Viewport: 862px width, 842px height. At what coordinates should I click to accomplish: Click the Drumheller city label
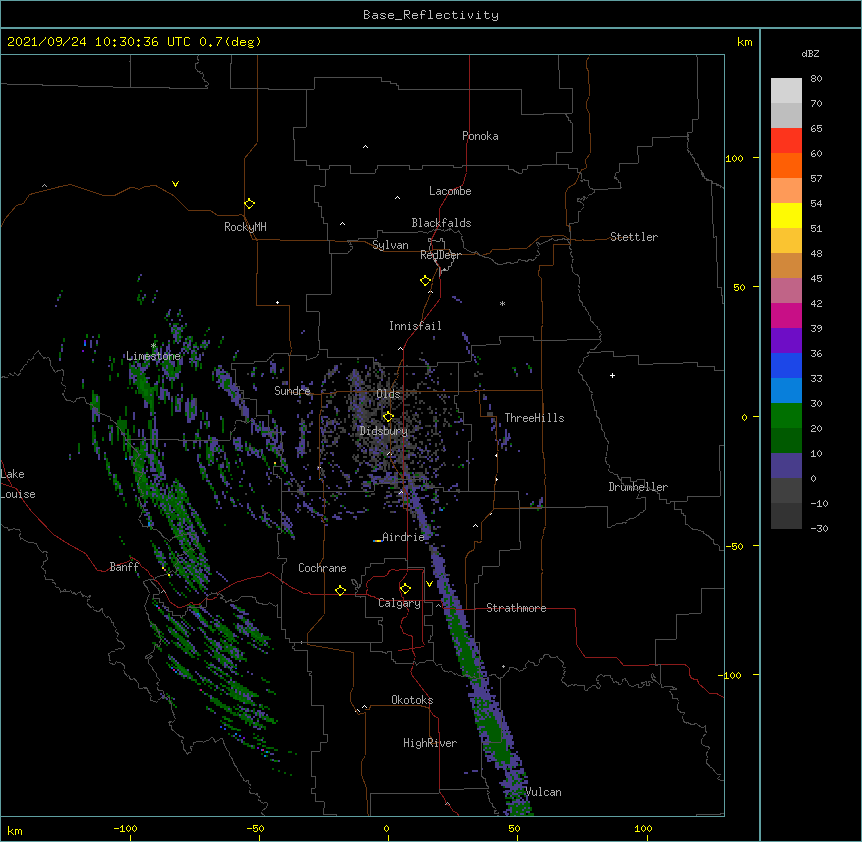click(x=638, y=487)
